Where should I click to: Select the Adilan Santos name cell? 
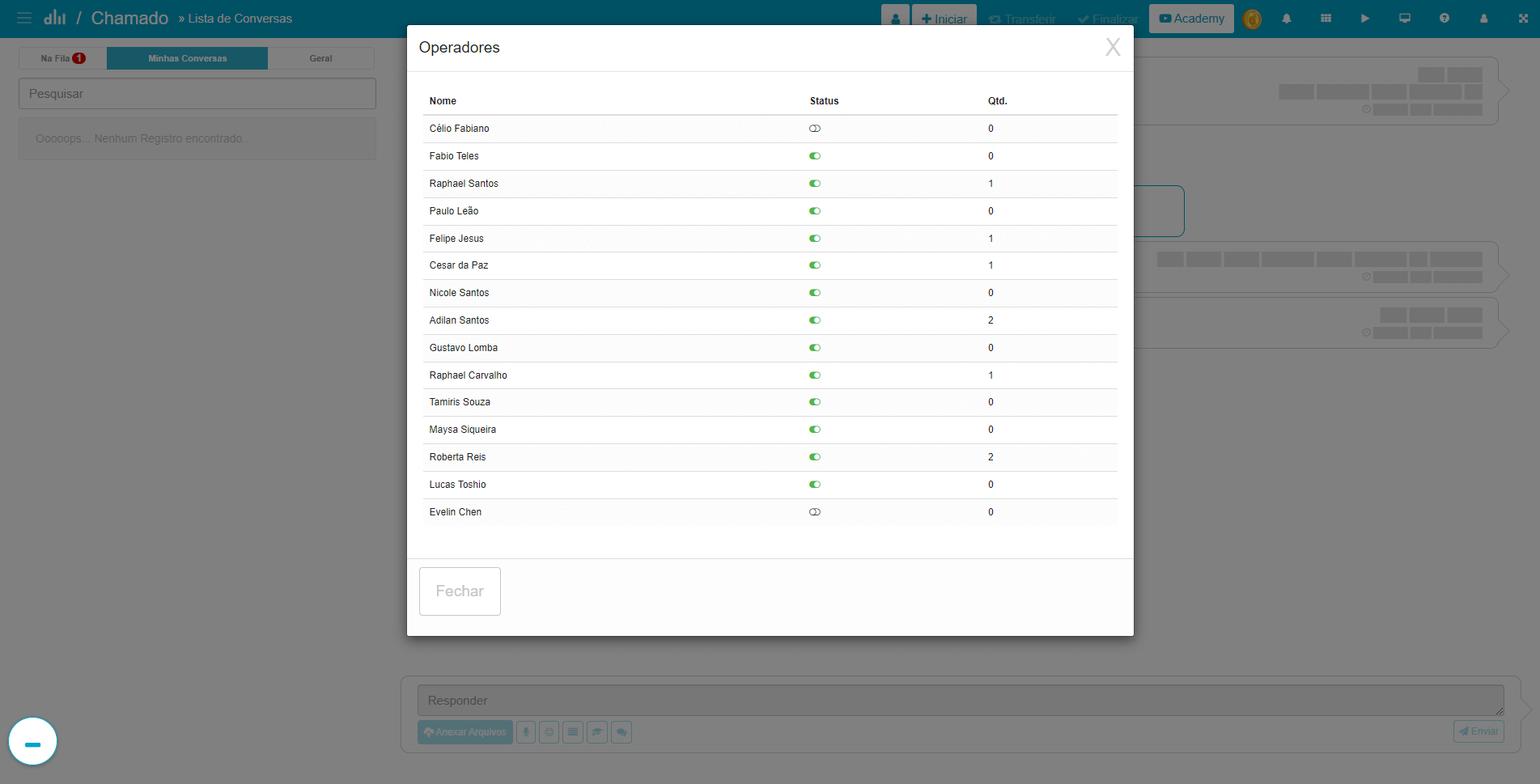point(459,320)
